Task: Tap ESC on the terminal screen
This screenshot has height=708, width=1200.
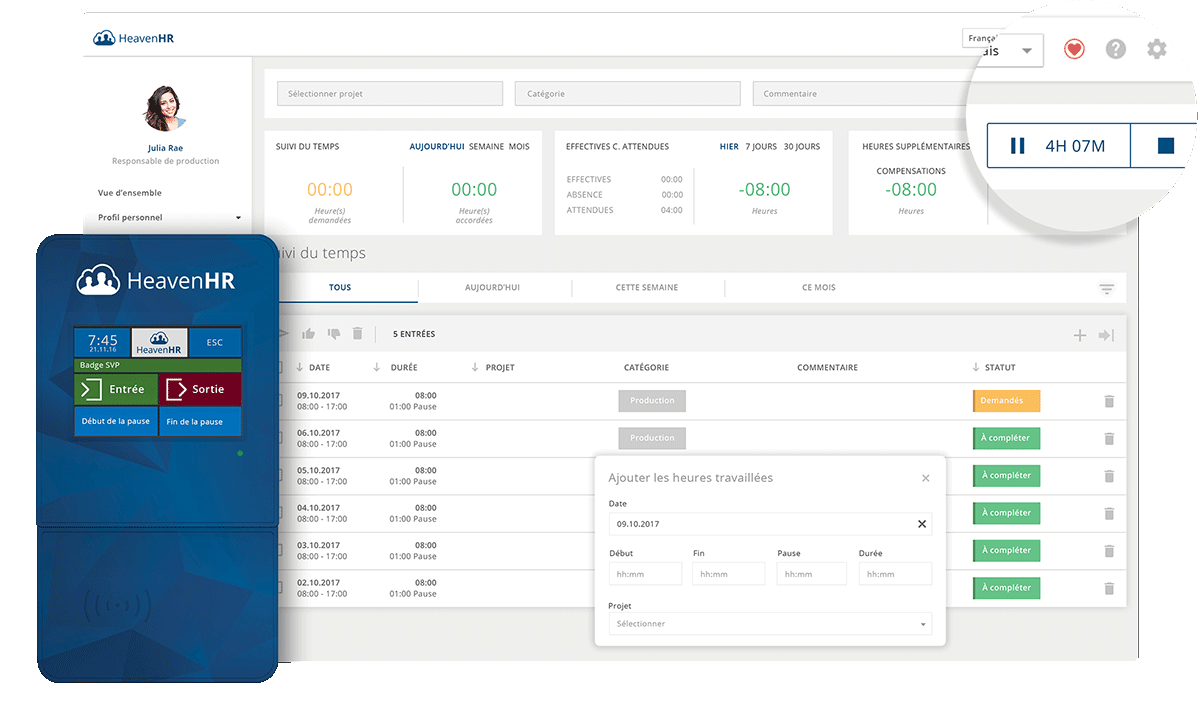Action: (x=215, y=342)
